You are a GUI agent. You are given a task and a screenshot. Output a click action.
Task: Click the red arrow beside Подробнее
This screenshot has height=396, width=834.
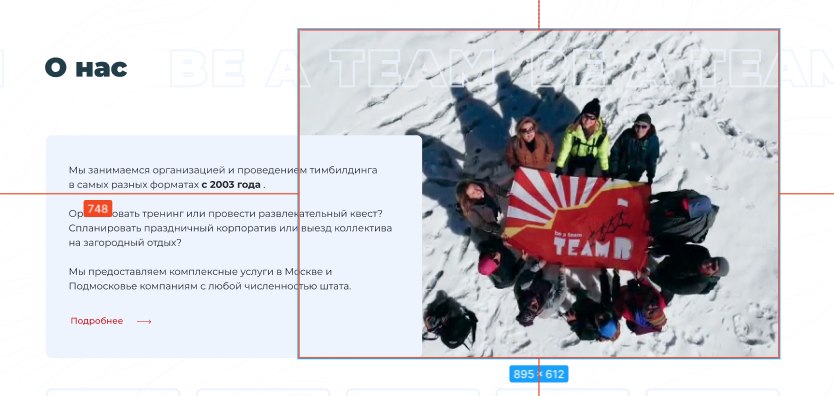(144, 321)
